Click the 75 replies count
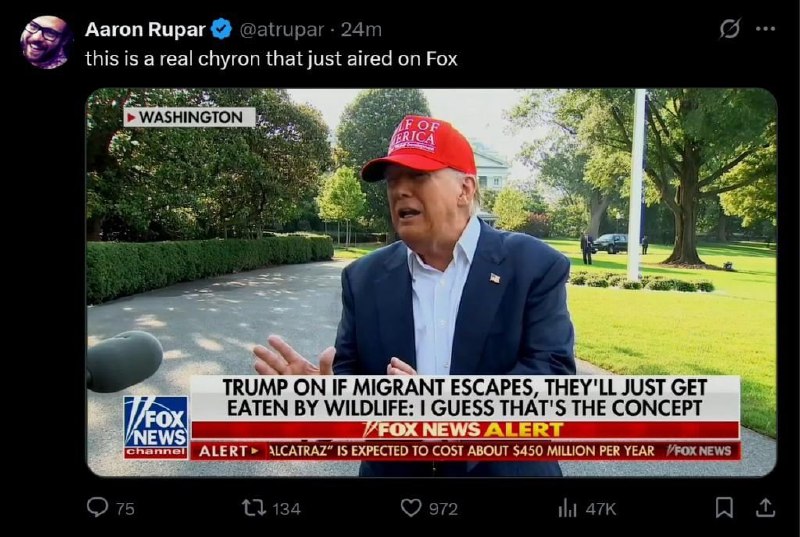 click(x=125, y=509)
